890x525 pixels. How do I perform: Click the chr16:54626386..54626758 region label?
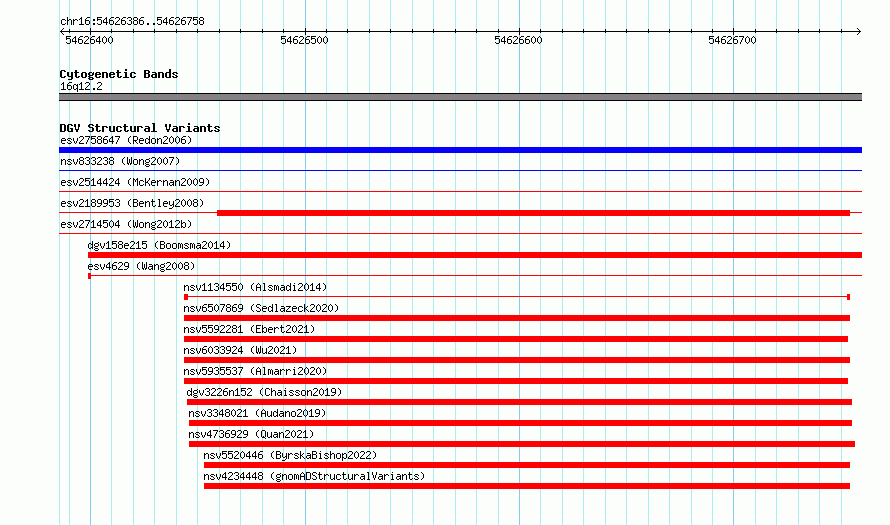(x=132, y=21)
